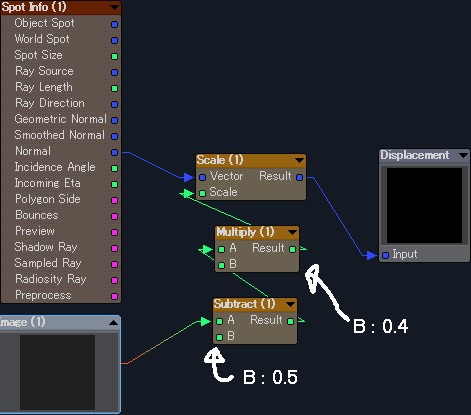Screen dimensions: 471x415
Task: Collapse the Multiply (1) node arrow
Action: [x=292, y=232]
